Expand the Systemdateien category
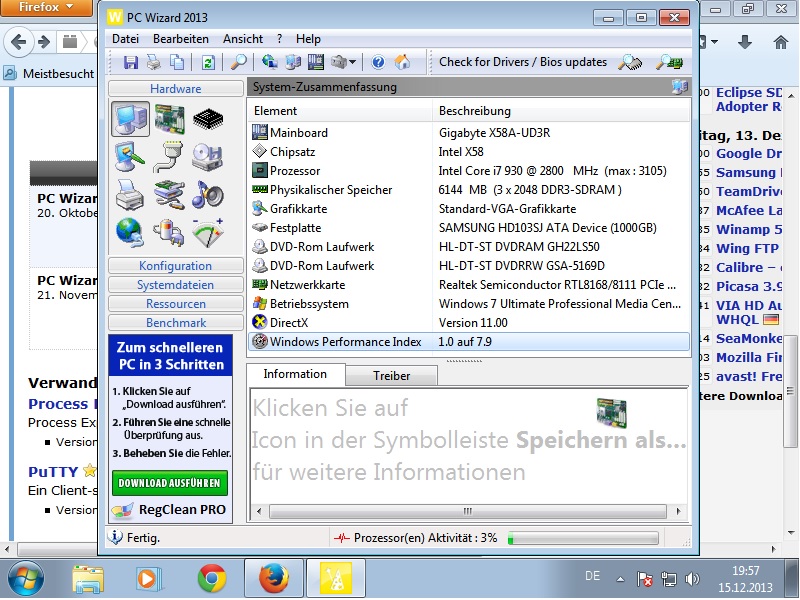This screenshot has height=600, width=800. pos(176,285)
